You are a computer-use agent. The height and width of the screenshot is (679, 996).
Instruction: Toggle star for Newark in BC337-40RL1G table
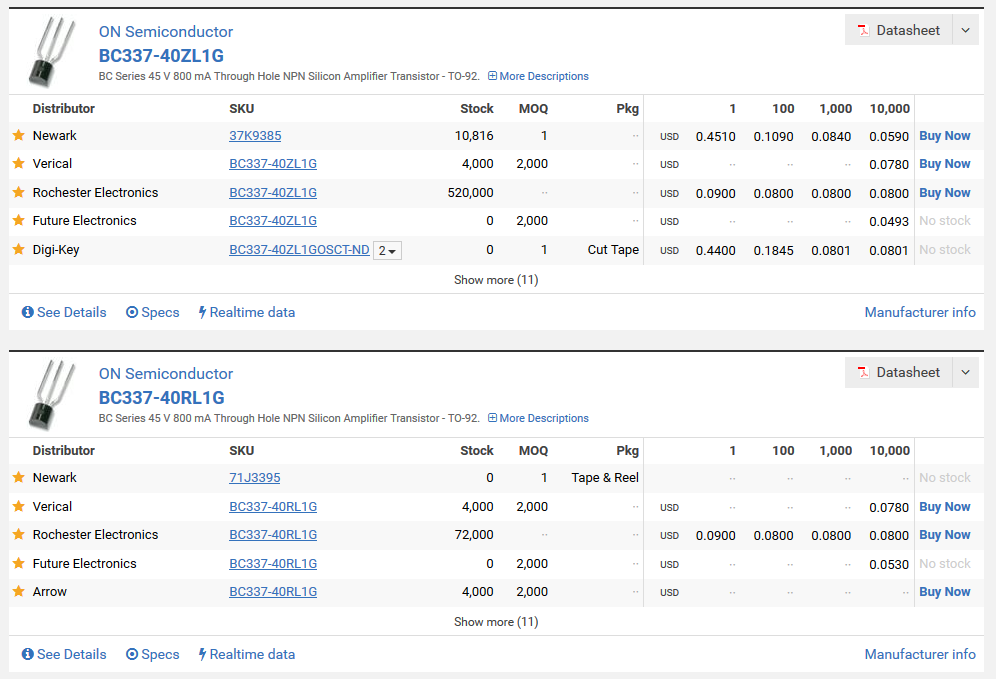(18, 477)
